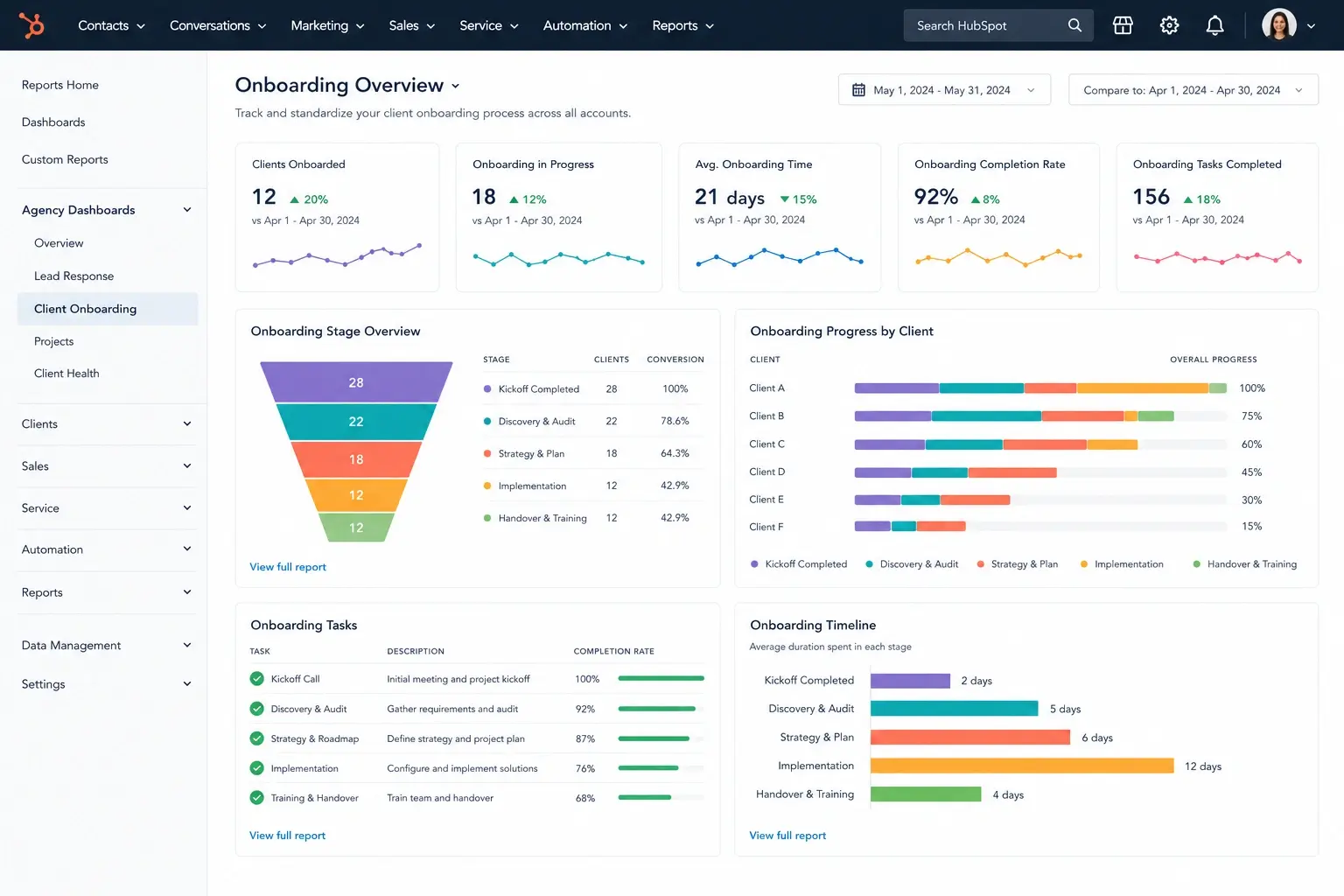Screen dimensions: 1344x896
Task: Expand the Data Management sidebar section
Action: click(187, 645)
